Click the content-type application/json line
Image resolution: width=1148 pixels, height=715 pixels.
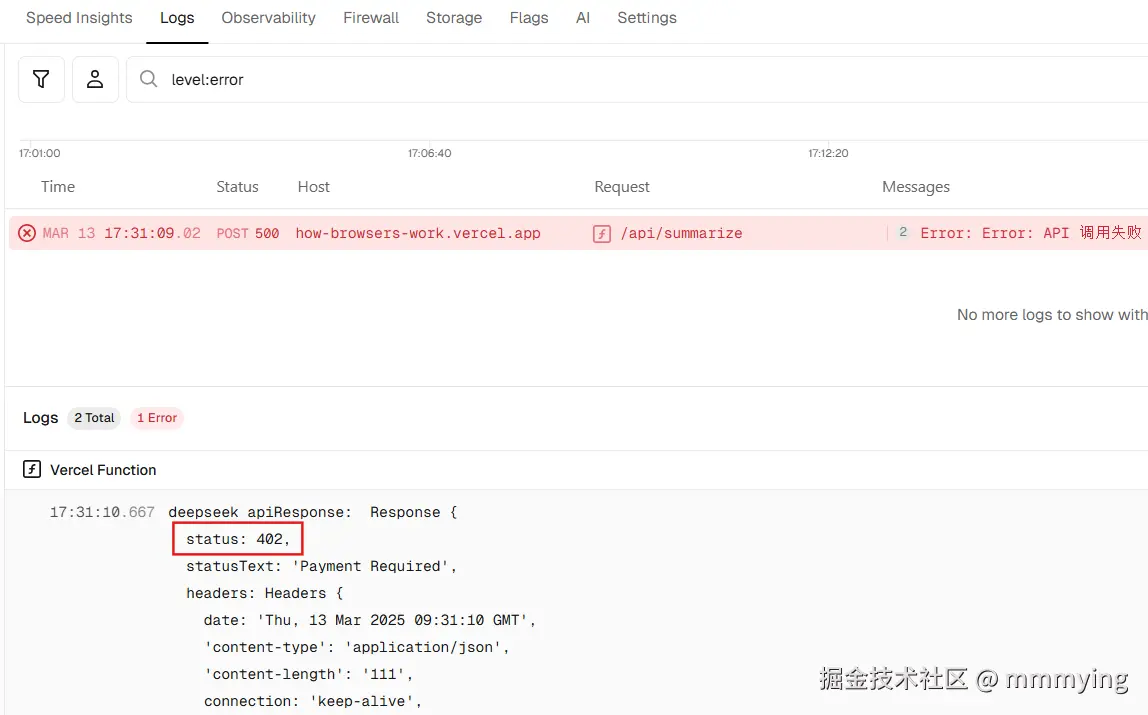tap(357, 648)
